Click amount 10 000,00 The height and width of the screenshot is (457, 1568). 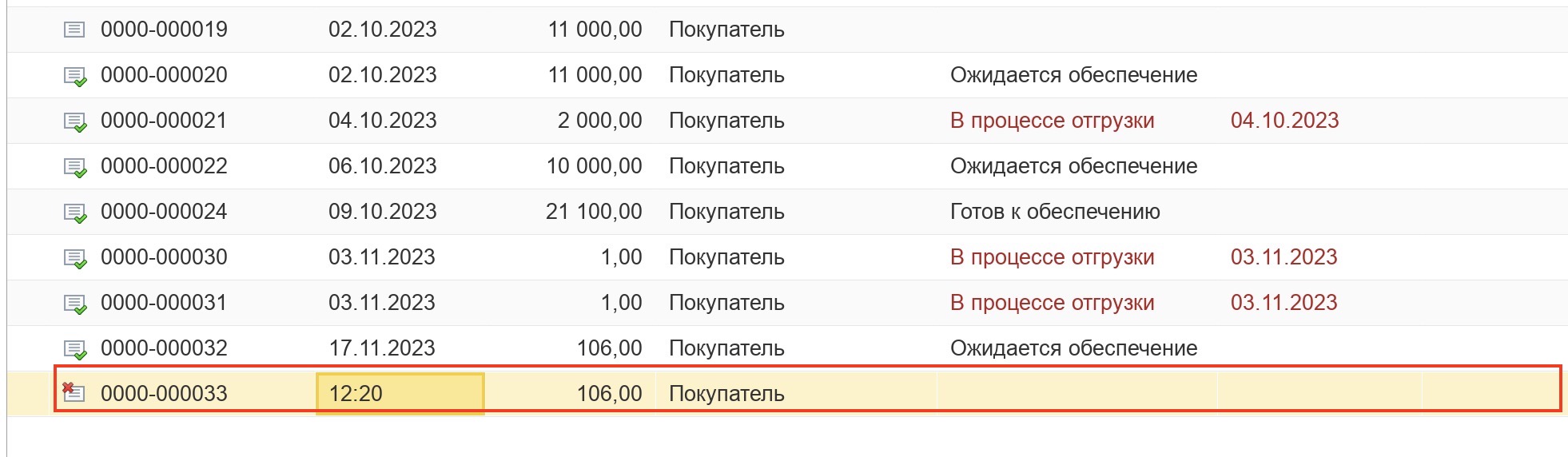(594, 166)
